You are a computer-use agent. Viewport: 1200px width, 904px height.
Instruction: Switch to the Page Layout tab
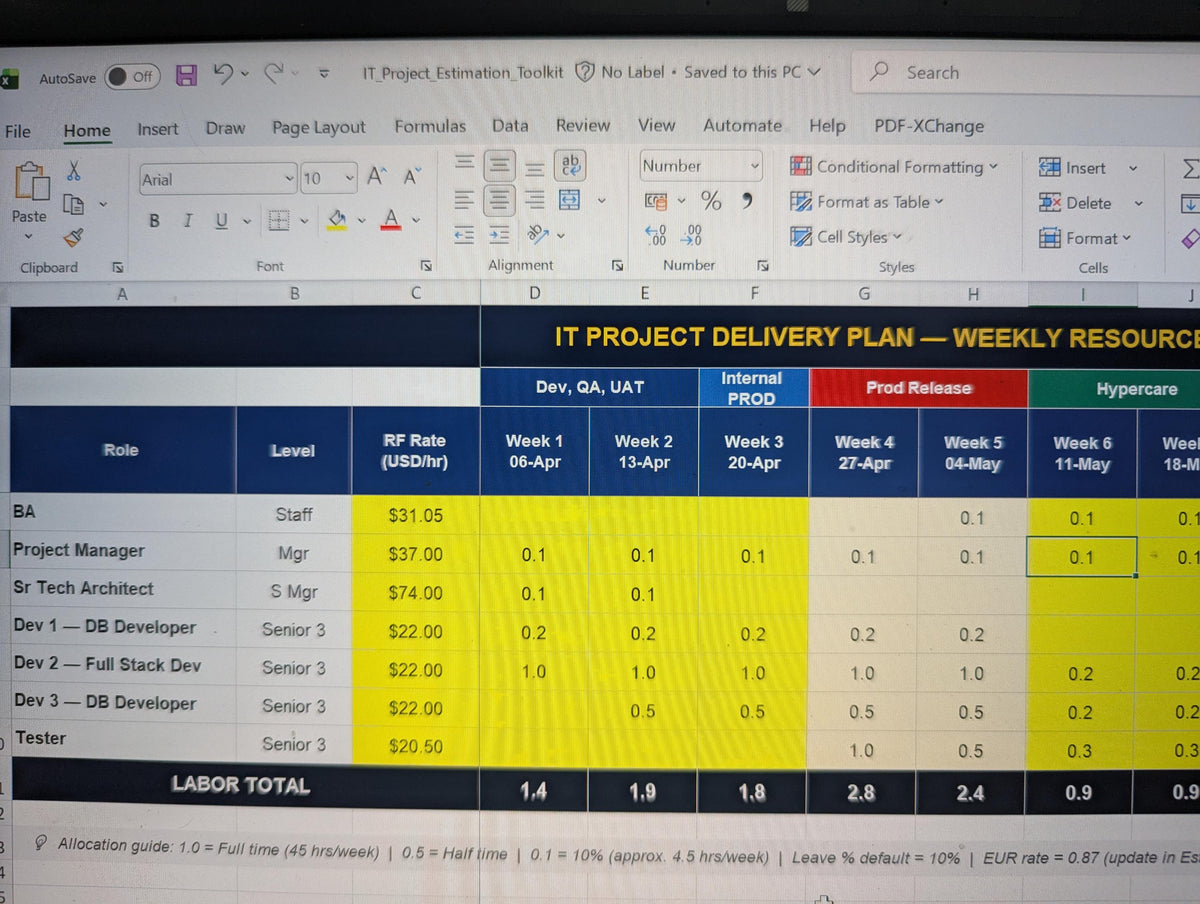319,128
